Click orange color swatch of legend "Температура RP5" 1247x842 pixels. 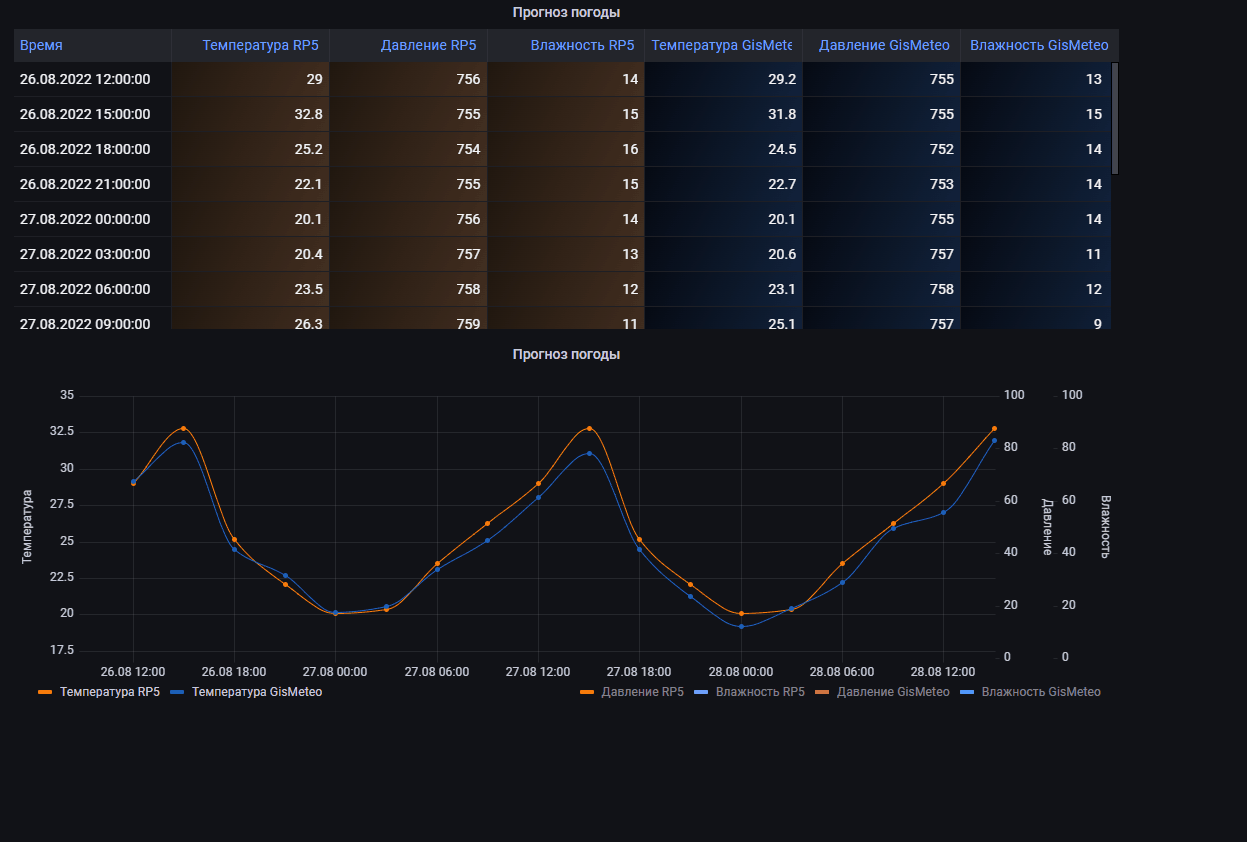(x=45, y=692)
